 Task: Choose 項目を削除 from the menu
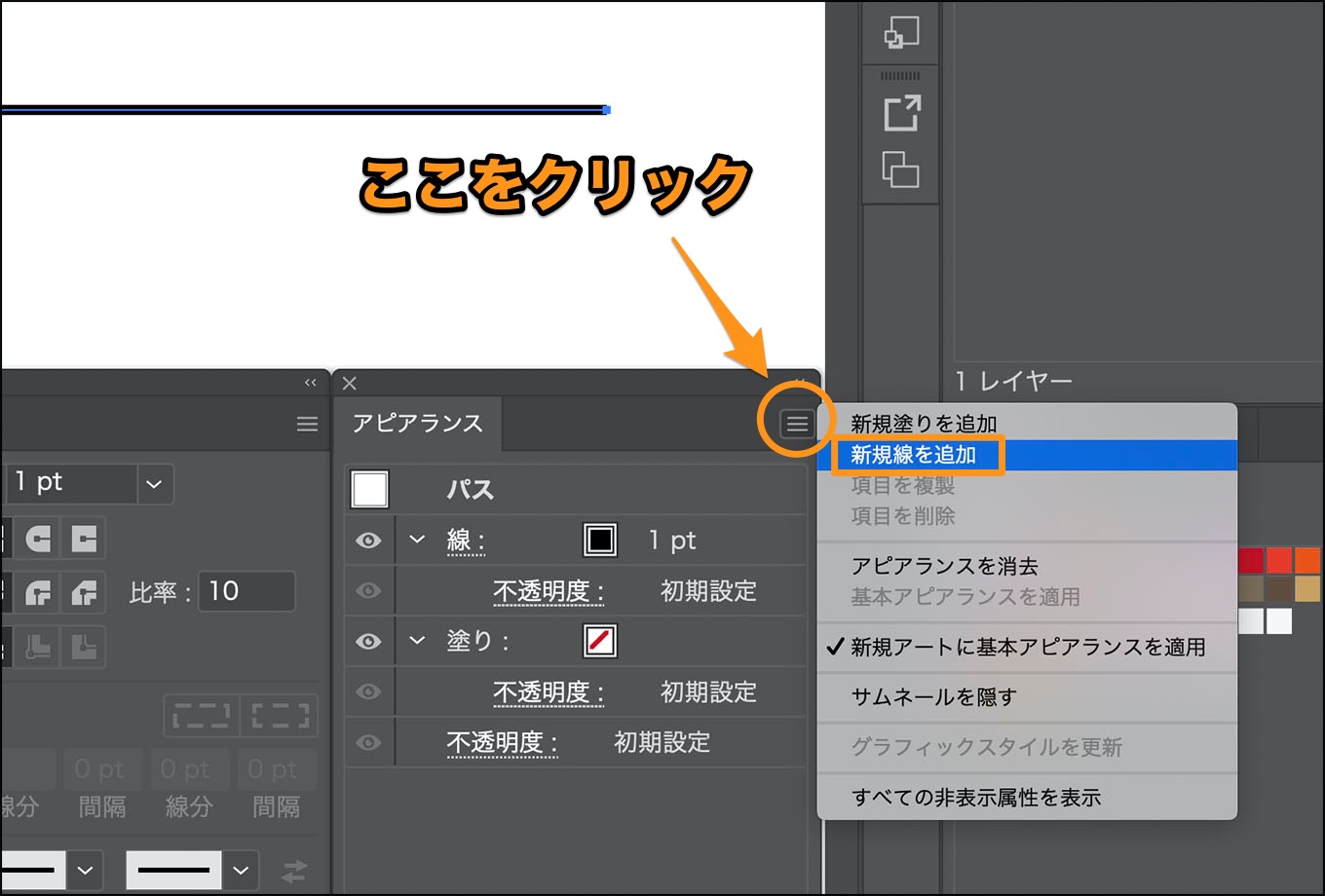[x=1028, y=516]
